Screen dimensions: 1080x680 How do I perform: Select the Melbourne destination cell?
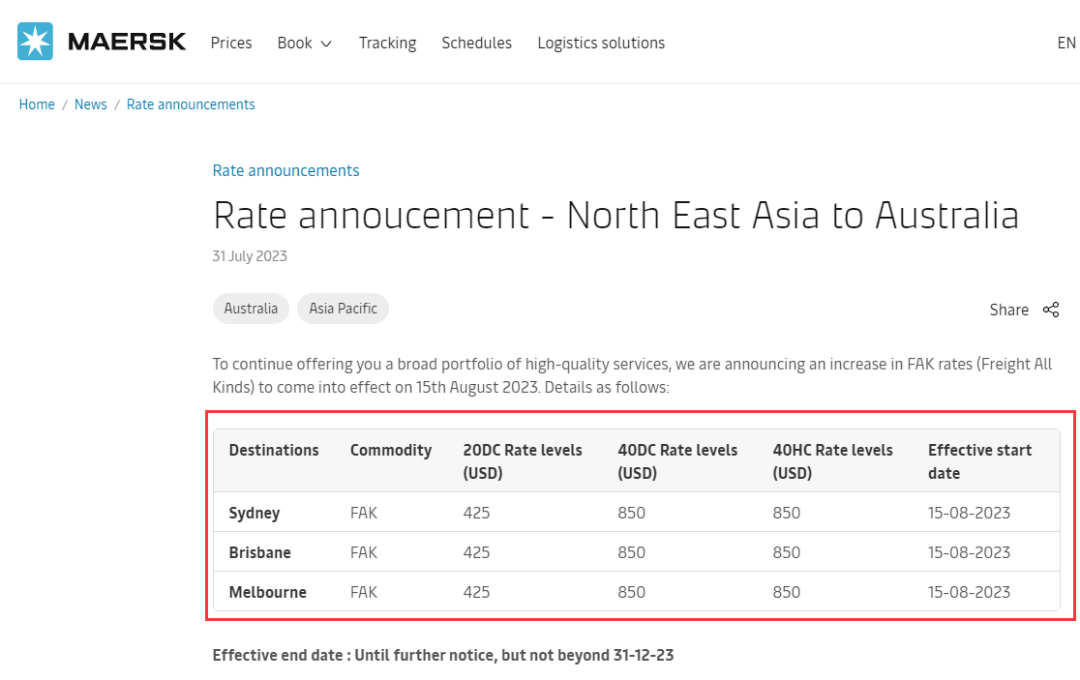coord(267,593)
